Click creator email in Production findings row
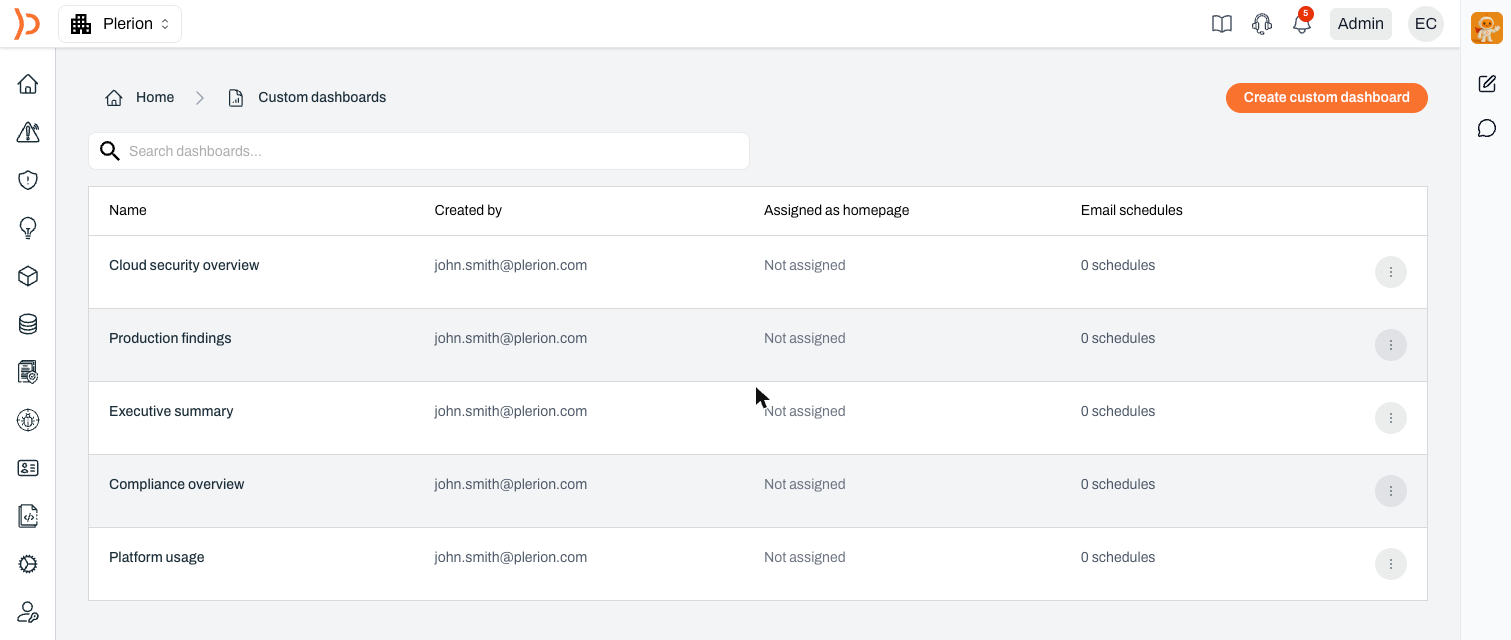This screenshot has height=640, width=1511. 511,338
